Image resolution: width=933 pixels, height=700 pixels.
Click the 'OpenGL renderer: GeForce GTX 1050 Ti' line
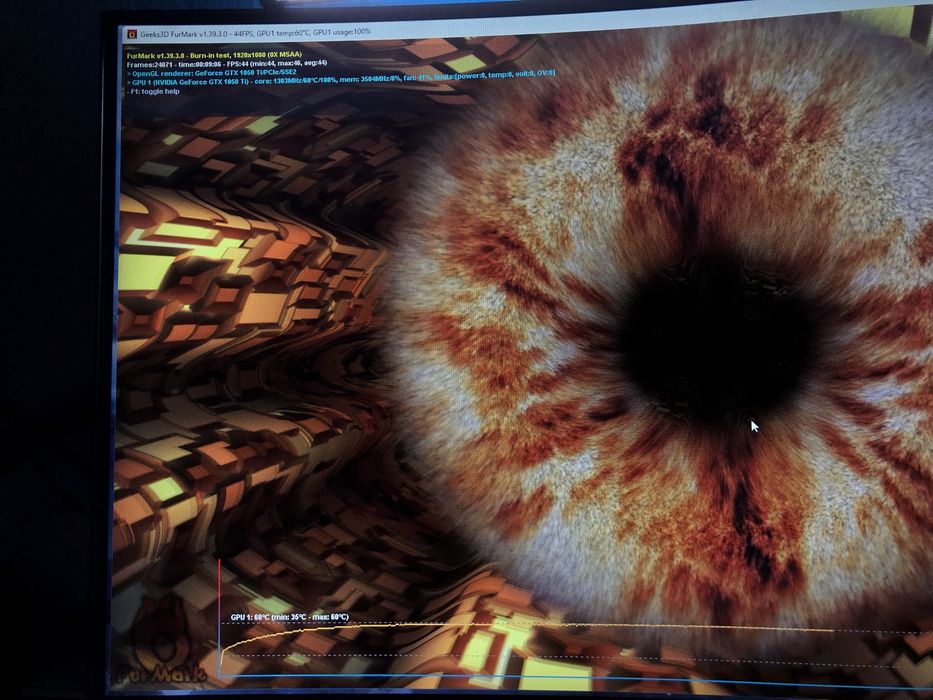pyautogui.click(x=212, y=73)
